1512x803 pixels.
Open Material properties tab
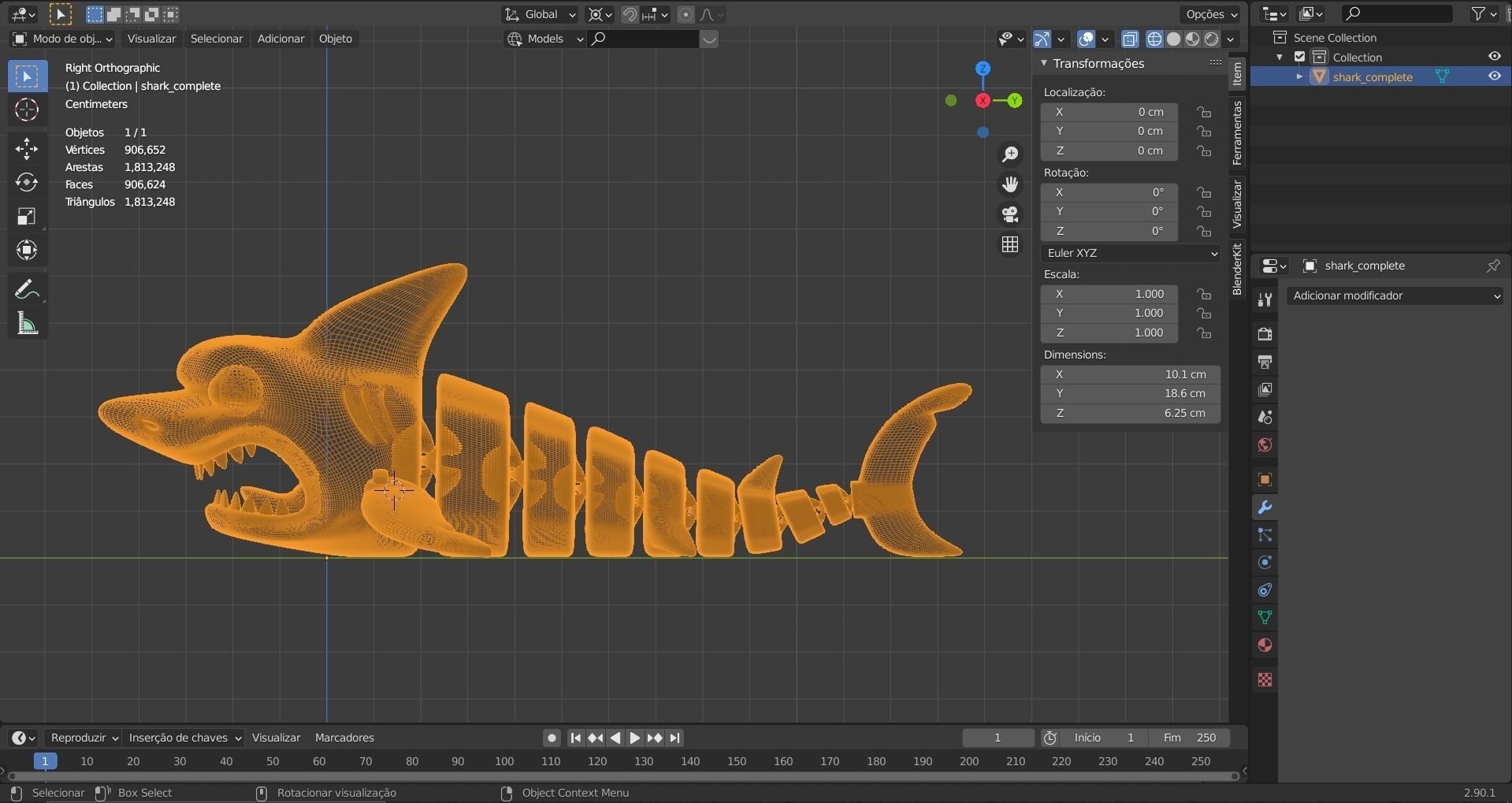pos(1265,645)
